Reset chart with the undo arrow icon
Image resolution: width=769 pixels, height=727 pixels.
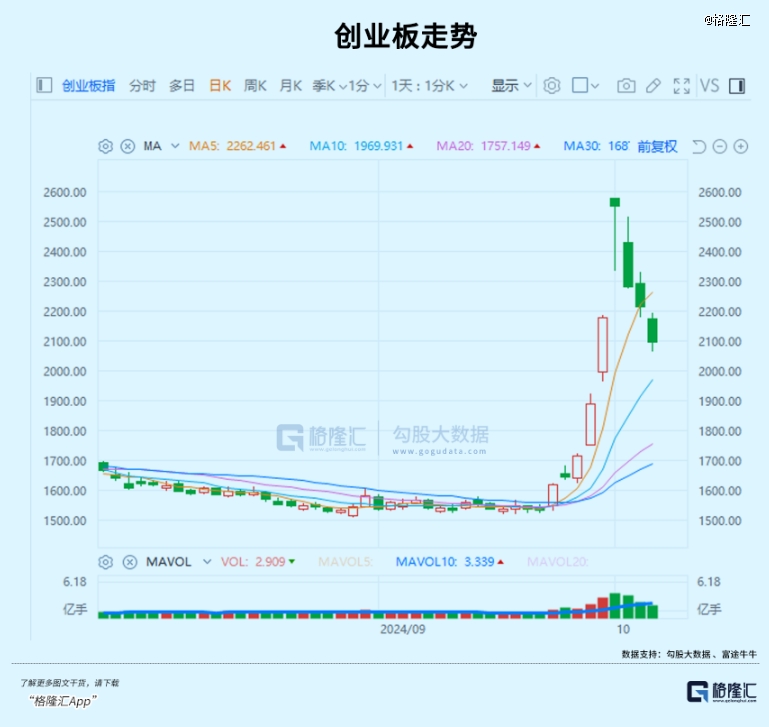pos(699,146)
